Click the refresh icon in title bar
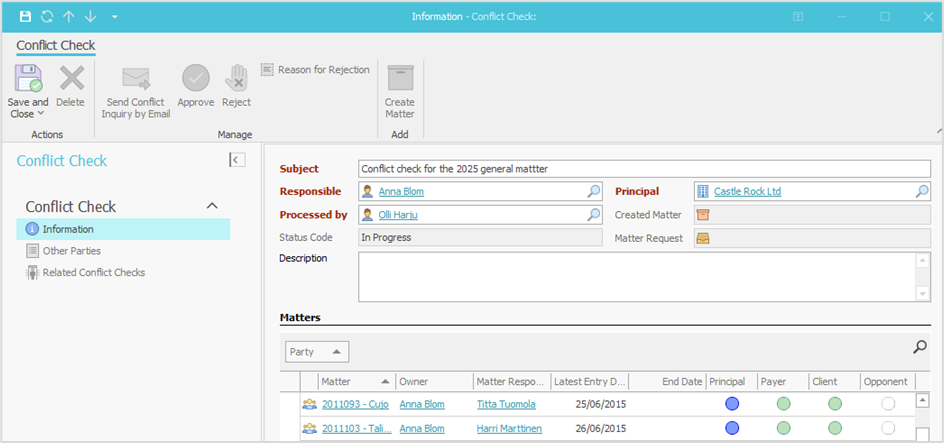The width and height of the screenshot is (944, 443). pyautogui.click(x=47, y=17)
